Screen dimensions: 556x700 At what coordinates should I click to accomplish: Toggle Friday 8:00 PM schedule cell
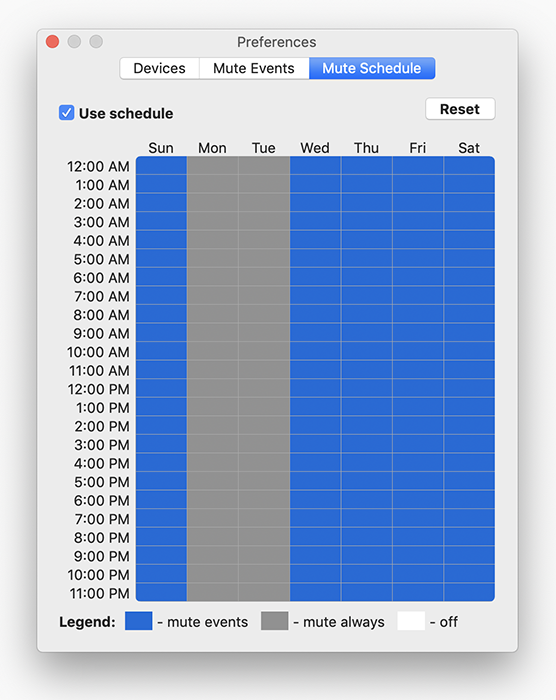418,537
